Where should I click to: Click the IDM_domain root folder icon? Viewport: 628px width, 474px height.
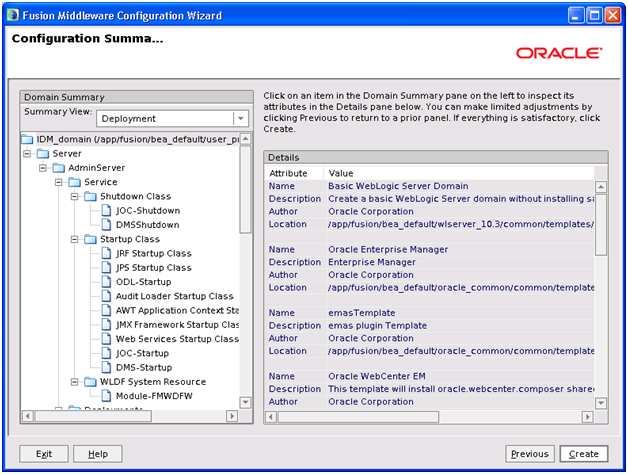(x=27, y=139)
